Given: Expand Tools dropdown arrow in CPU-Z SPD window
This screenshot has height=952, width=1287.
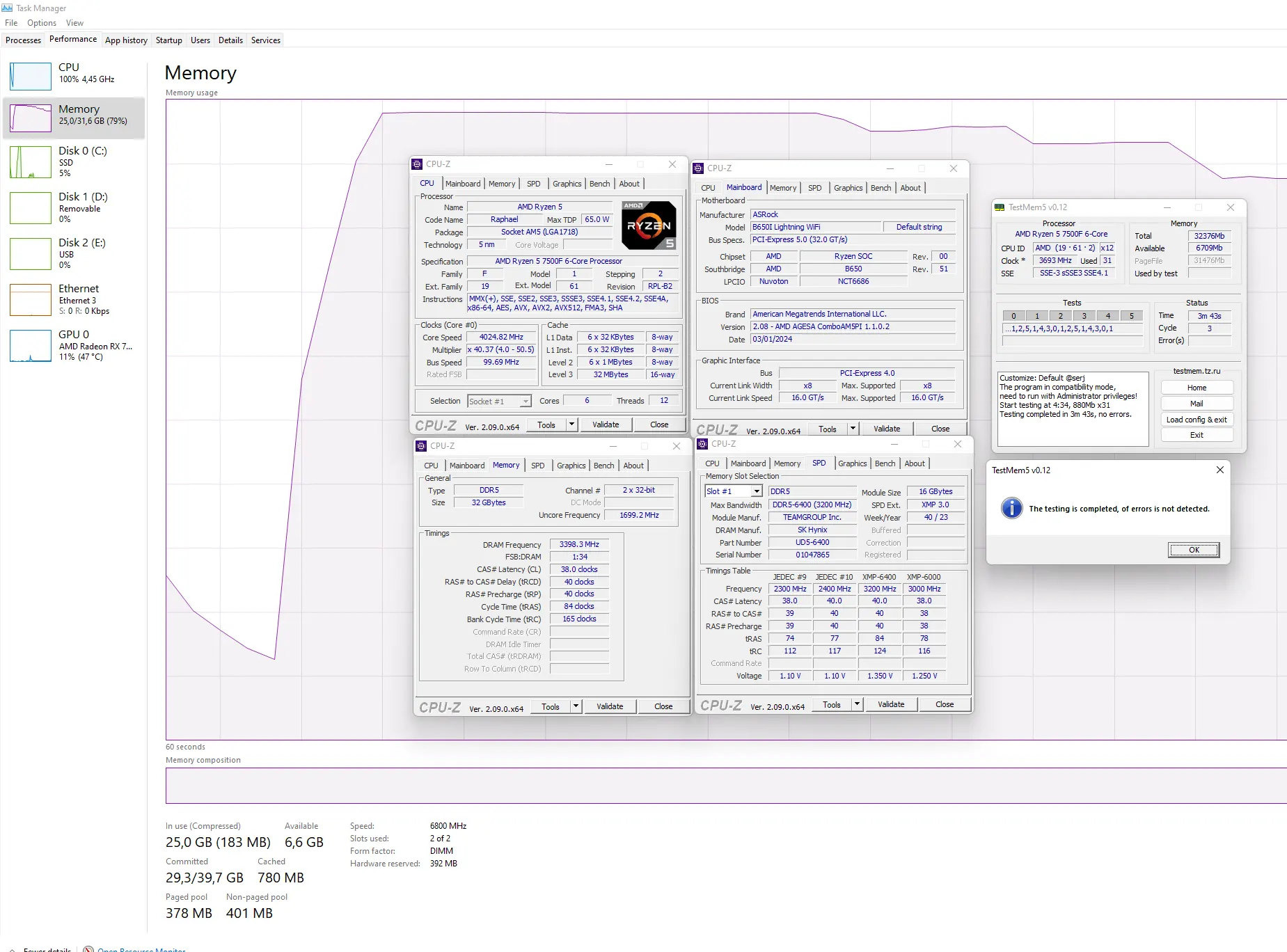Looking at the screenshot, I should point(857,704).
